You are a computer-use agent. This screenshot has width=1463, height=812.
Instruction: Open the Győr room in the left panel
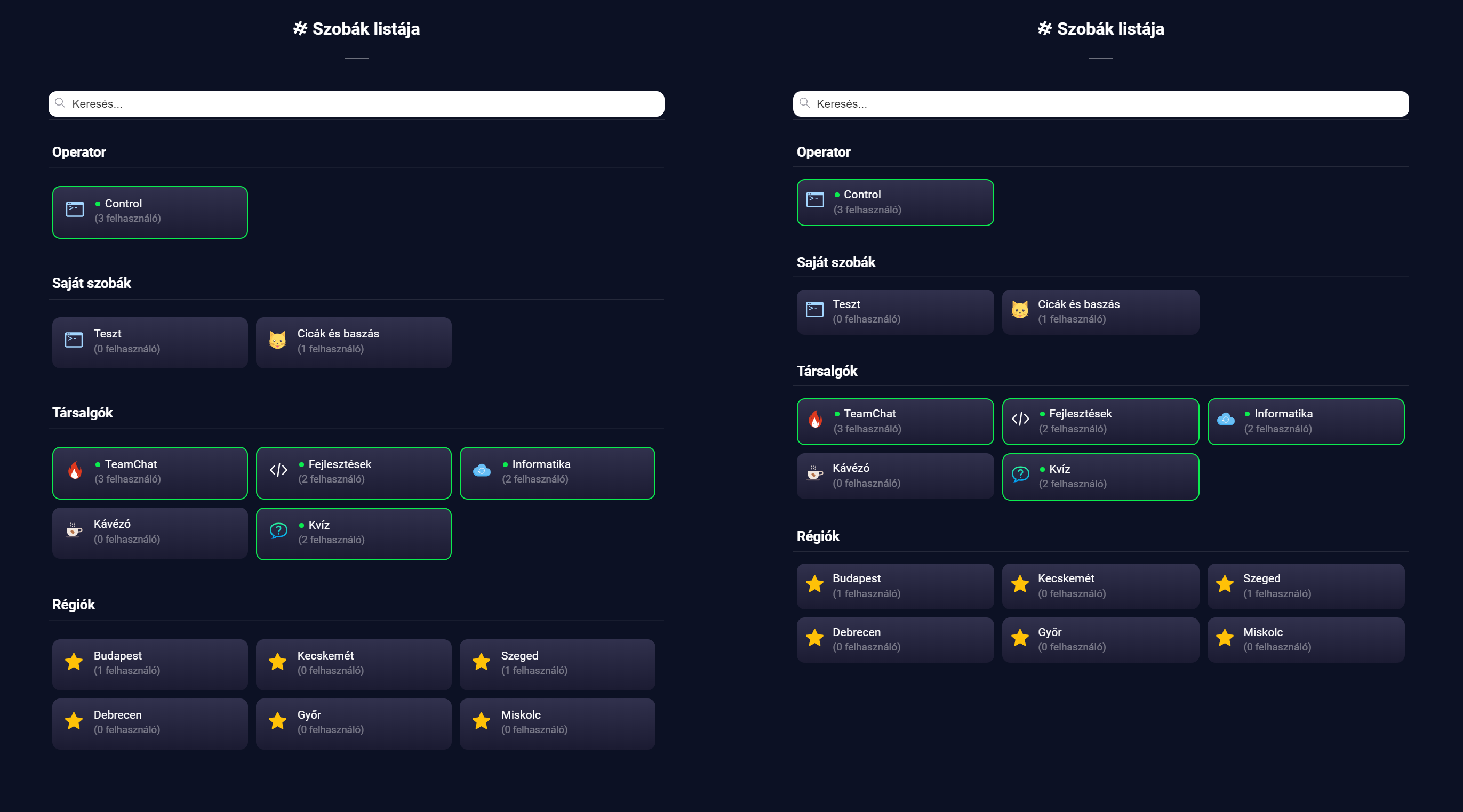pyautogui.click(x=353, y=723)
